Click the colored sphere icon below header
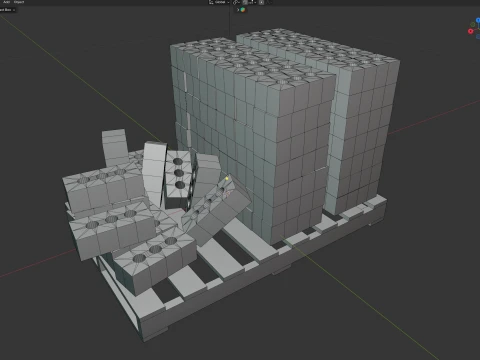This screenshot has height=360, width=480. tap(243, 10)
